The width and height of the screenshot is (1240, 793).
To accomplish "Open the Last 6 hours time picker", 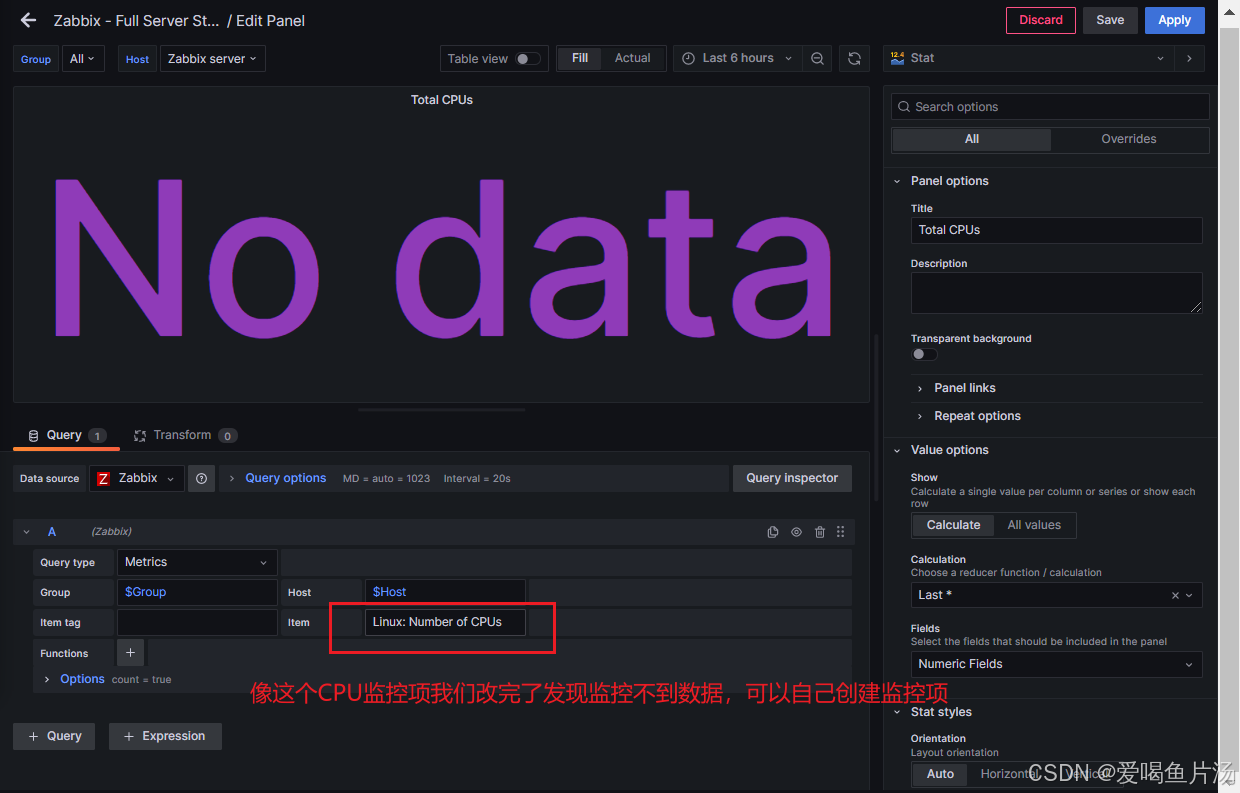I will tap(737, 58).
